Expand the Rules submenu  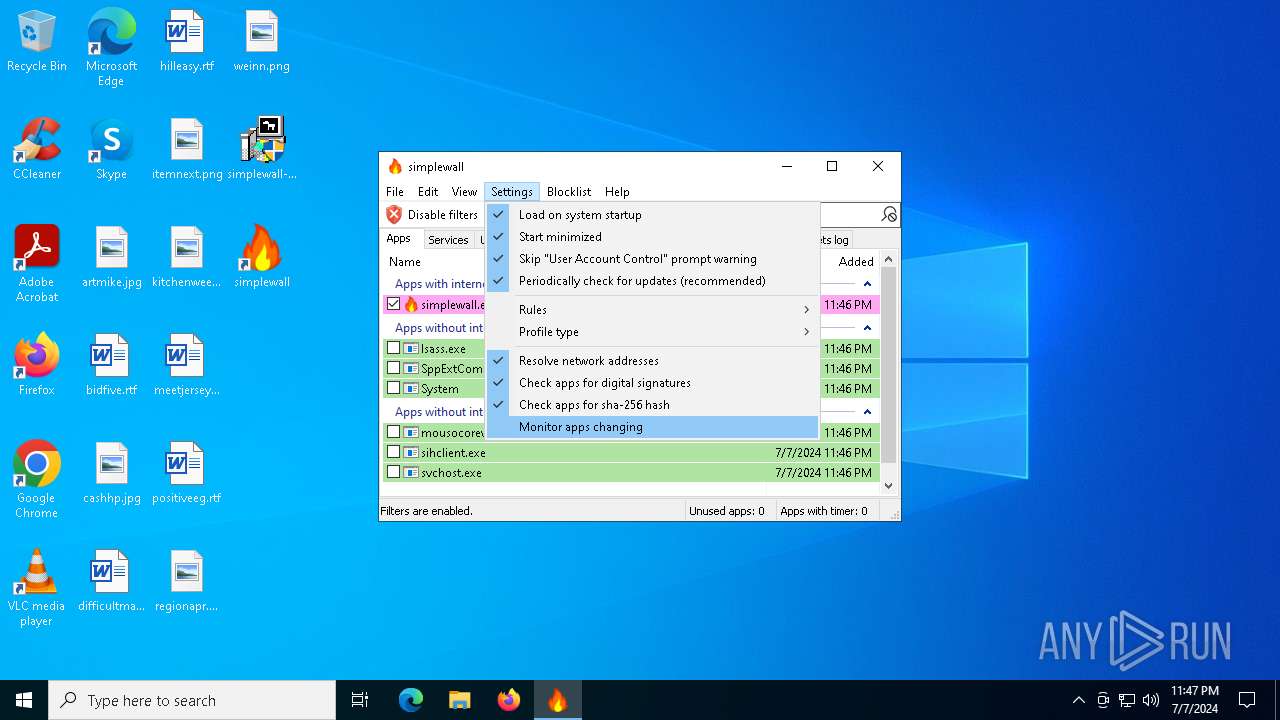(652, 310)
